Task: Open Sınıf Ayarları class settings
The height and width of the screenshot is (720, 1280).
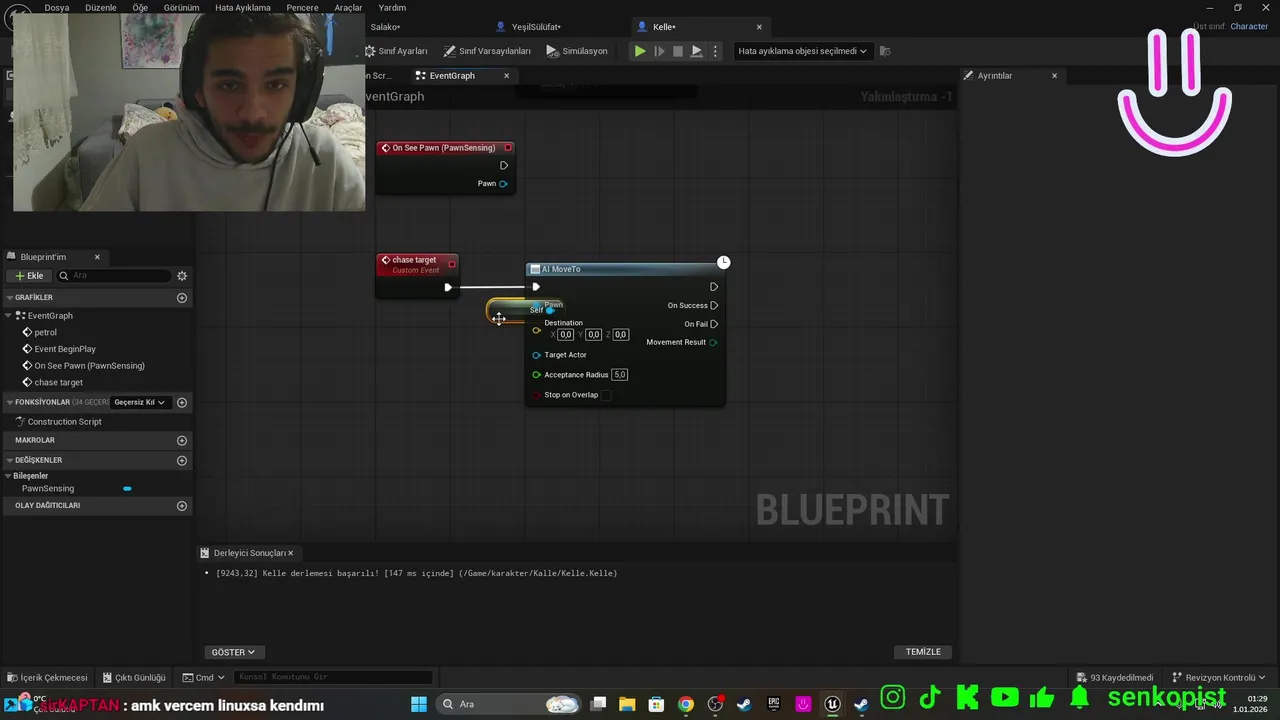Action: pyautogui.click(x=396, y=51)
